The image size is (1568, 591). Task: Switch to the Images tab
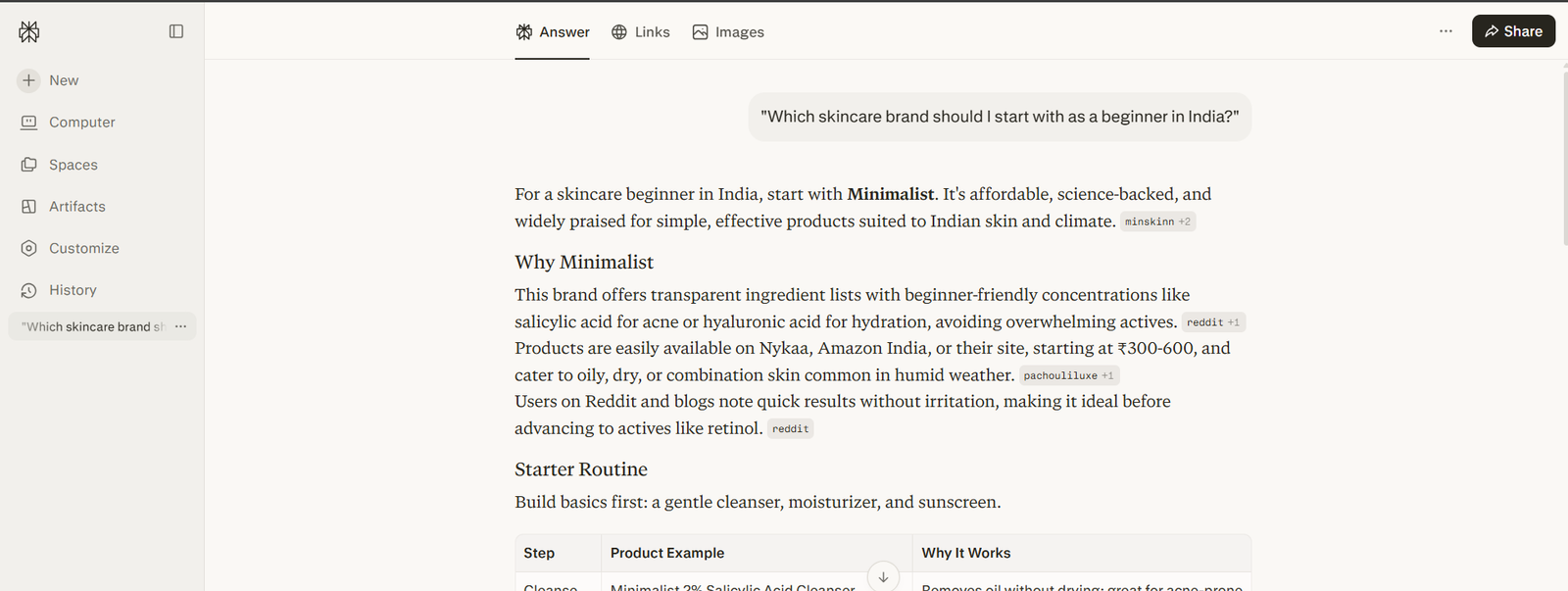728,32
